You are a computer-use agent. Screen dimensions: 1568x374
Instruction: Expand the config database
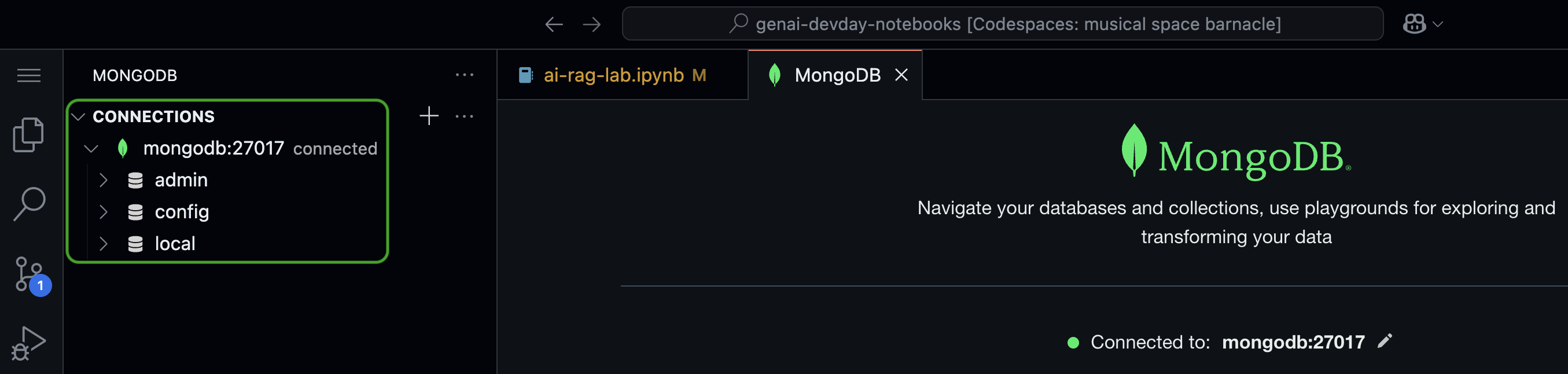coord(104,212)
